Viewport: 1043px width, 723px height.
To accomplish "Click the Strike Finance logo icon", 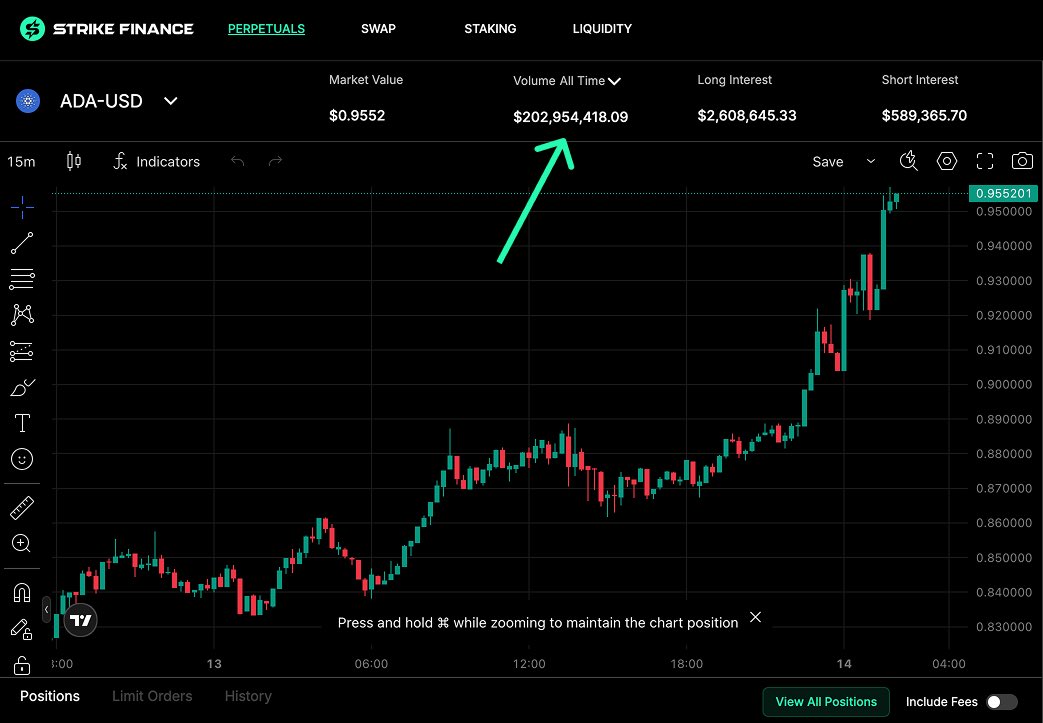I will point(32,29).
